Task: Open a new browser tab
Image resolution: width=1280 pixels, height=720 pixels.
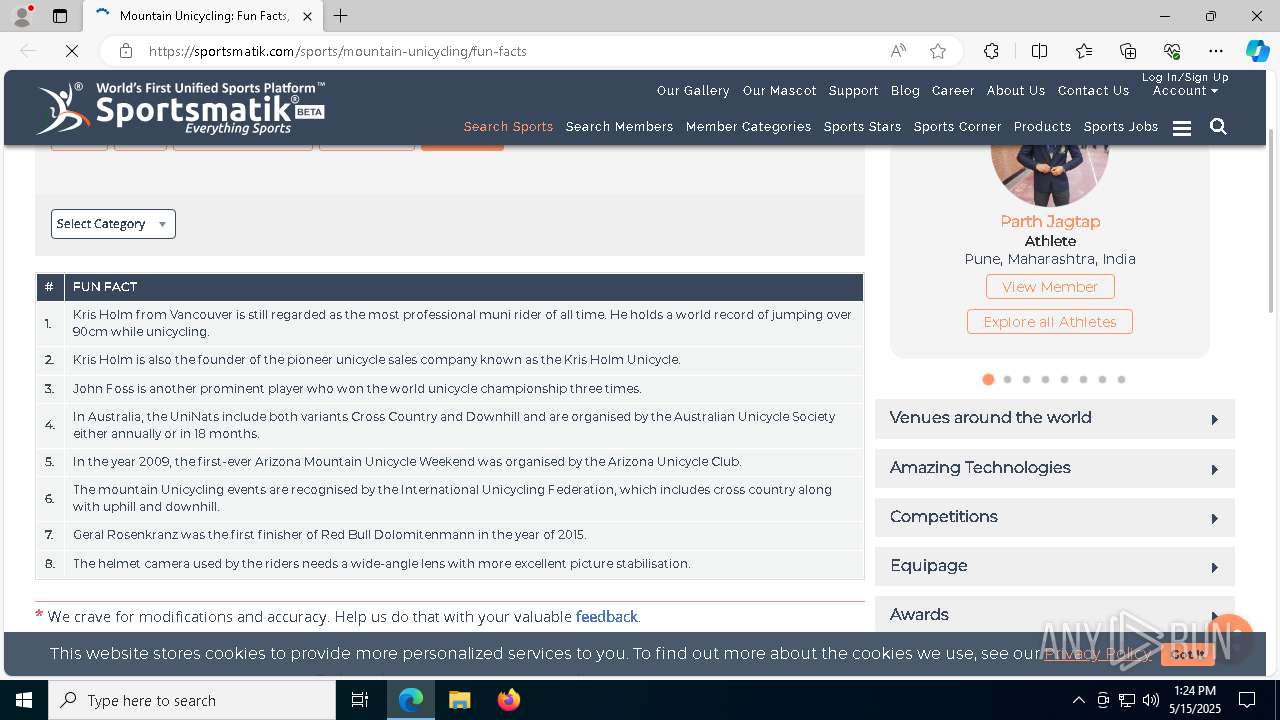Action: [341, 16]
